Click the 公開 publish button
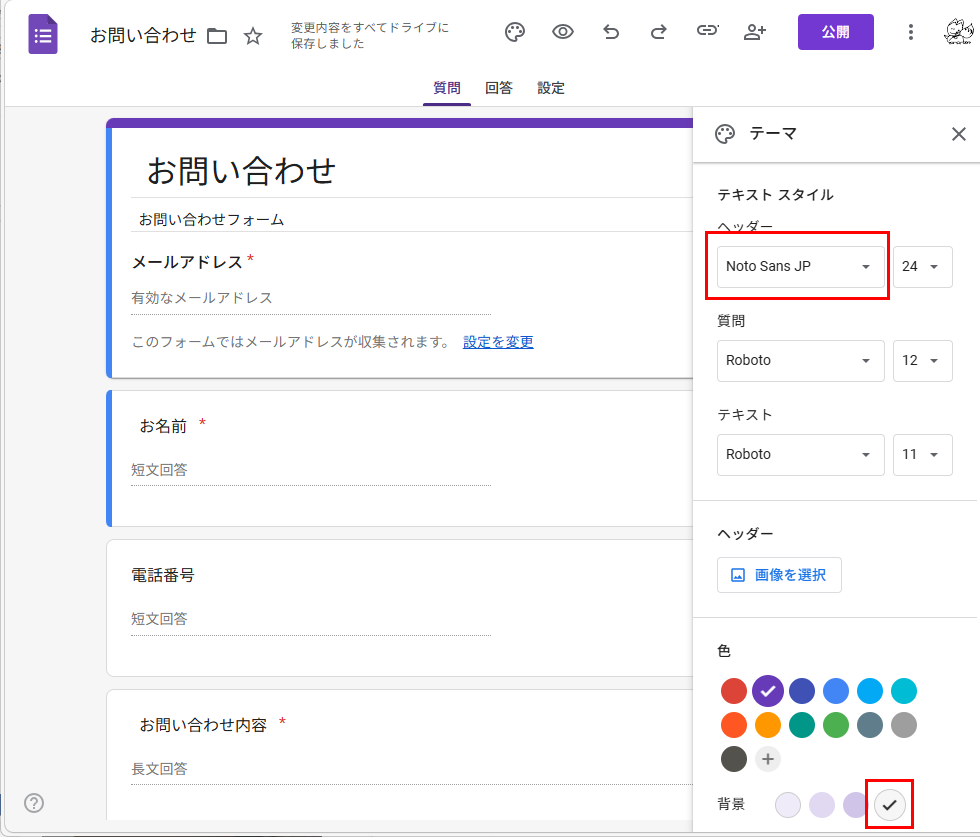Screen dimensions: 980x837 835,31
